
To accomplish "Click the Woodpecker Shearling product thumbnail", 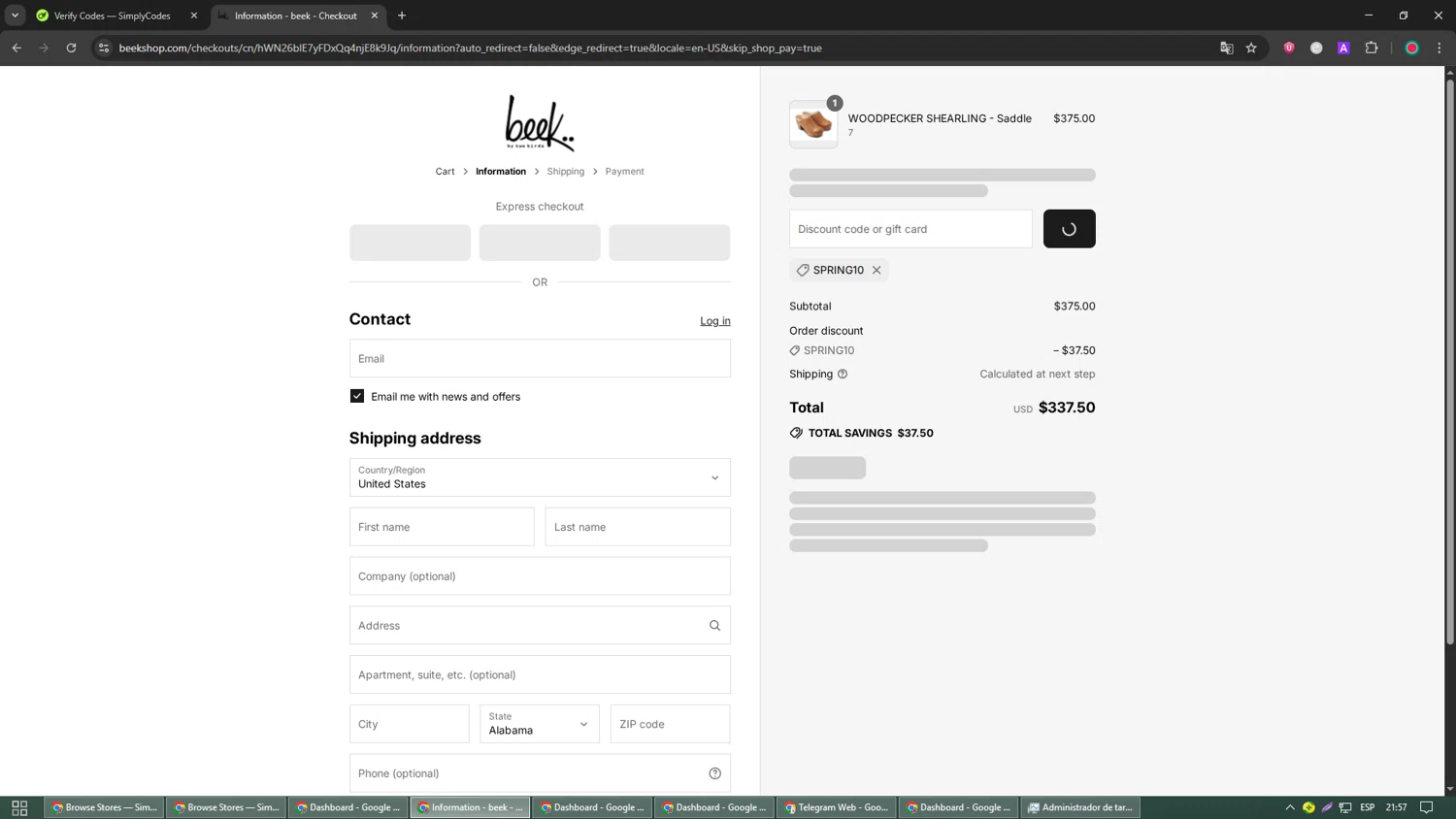I will click(x=813, y=124).
